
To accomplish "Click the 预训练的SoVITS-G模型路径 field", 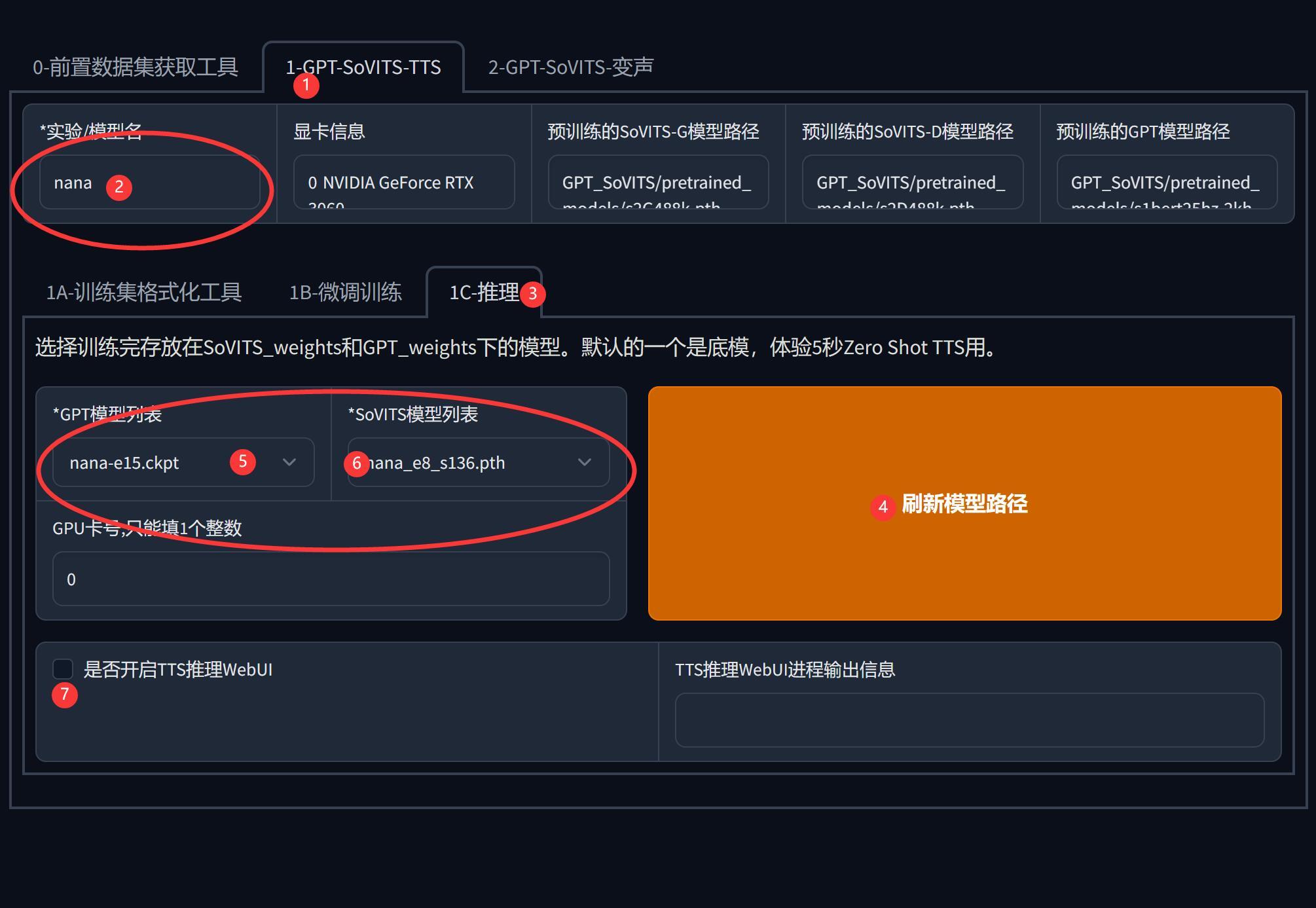I will pos(658,183).
